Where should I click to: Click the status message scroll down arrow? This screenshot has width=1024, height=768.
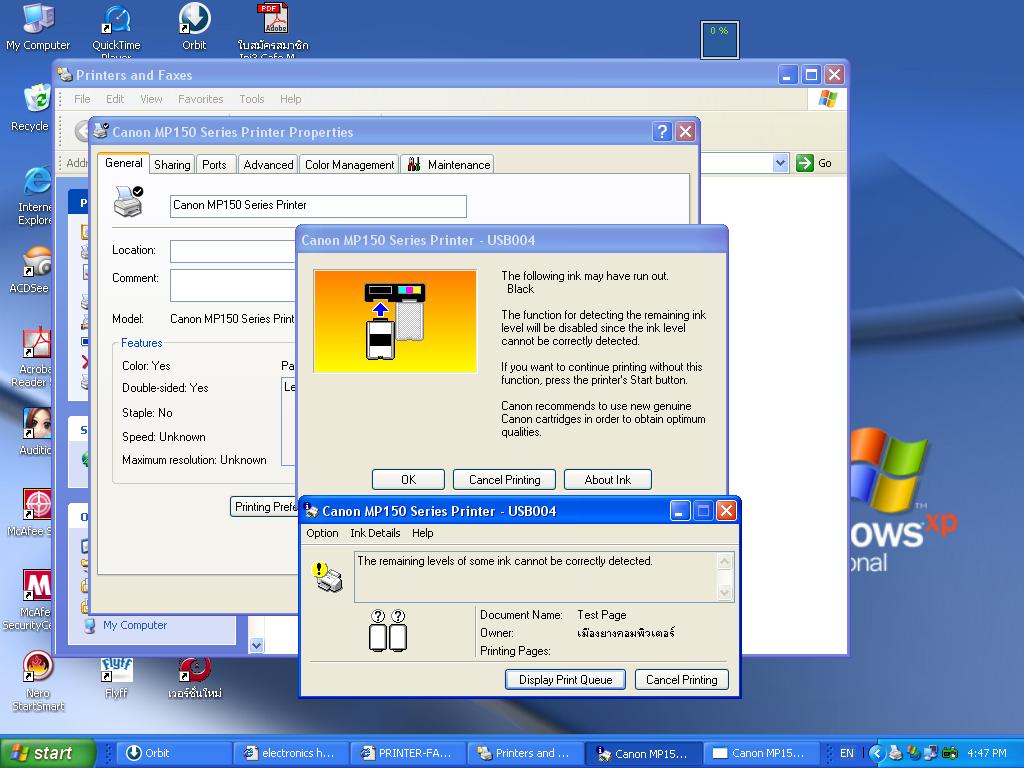pyautogui.click(x=724, y=593)
